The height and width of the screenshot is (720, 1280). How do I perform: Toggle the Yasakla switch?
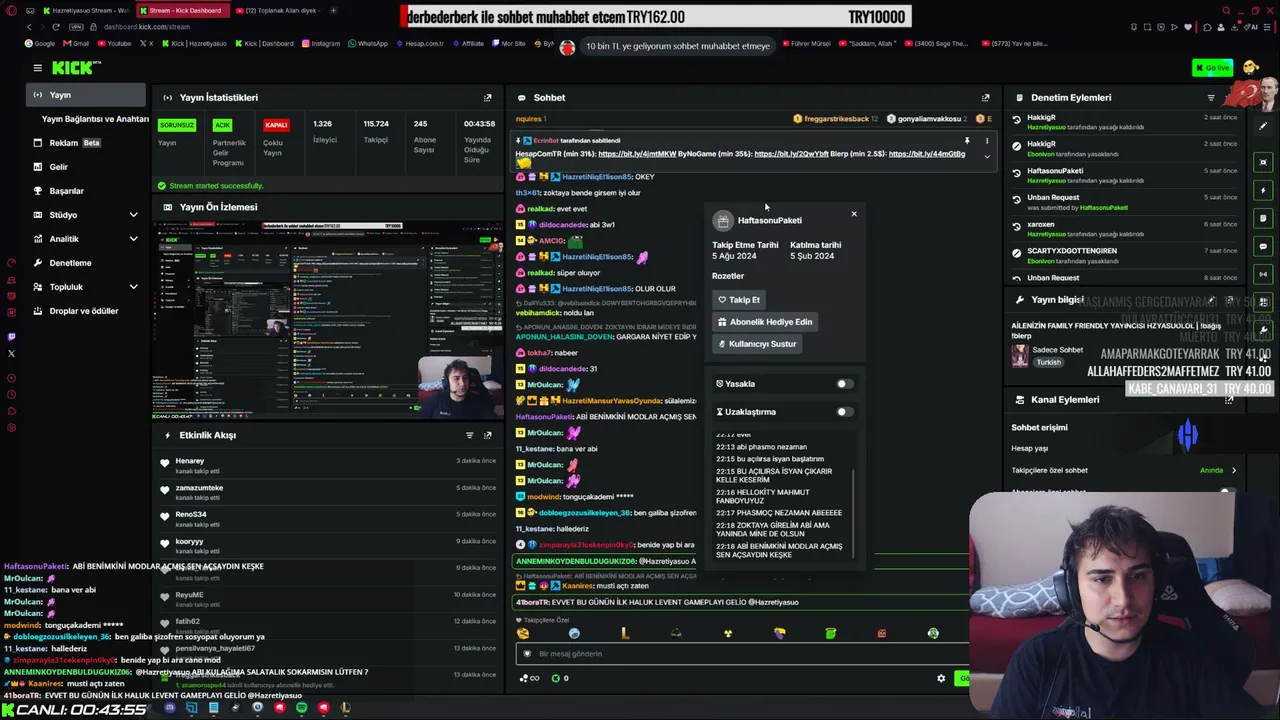(844, 384)
